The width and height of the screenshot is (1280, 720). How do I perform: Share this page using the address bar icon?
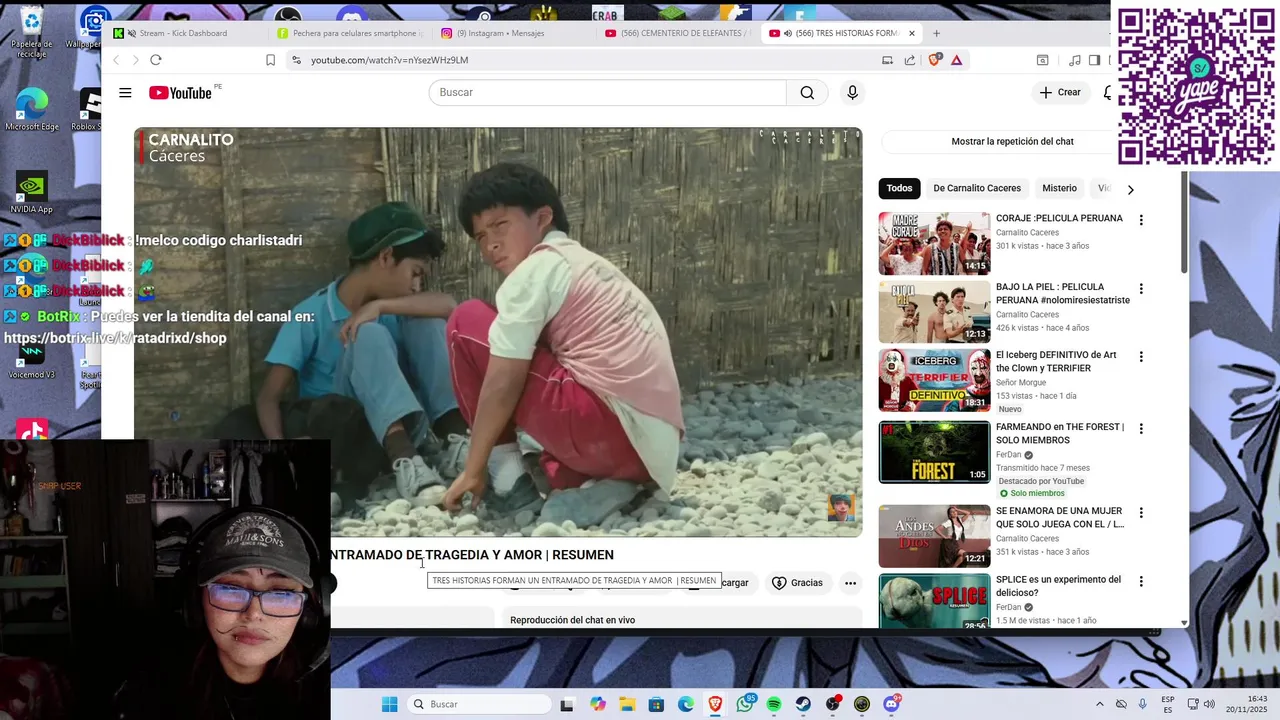[909, 60]
